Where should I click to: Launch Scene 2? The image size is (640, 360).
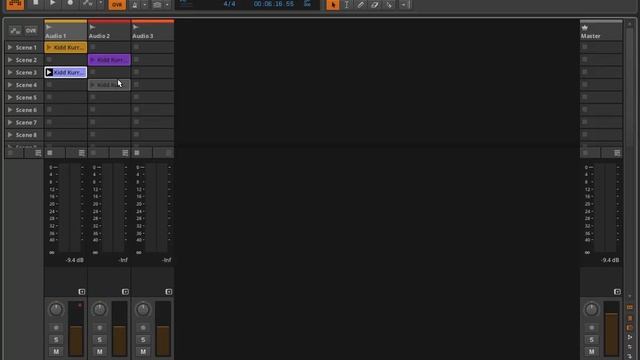click(x=10, y=60)
